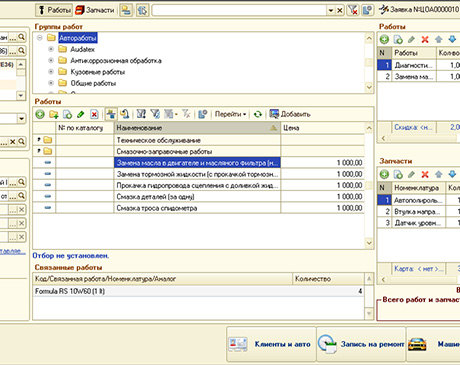Expand Смазочно-заправочные работы folder row
Viewport: 460px width, 365px height.
coord(39,151)
